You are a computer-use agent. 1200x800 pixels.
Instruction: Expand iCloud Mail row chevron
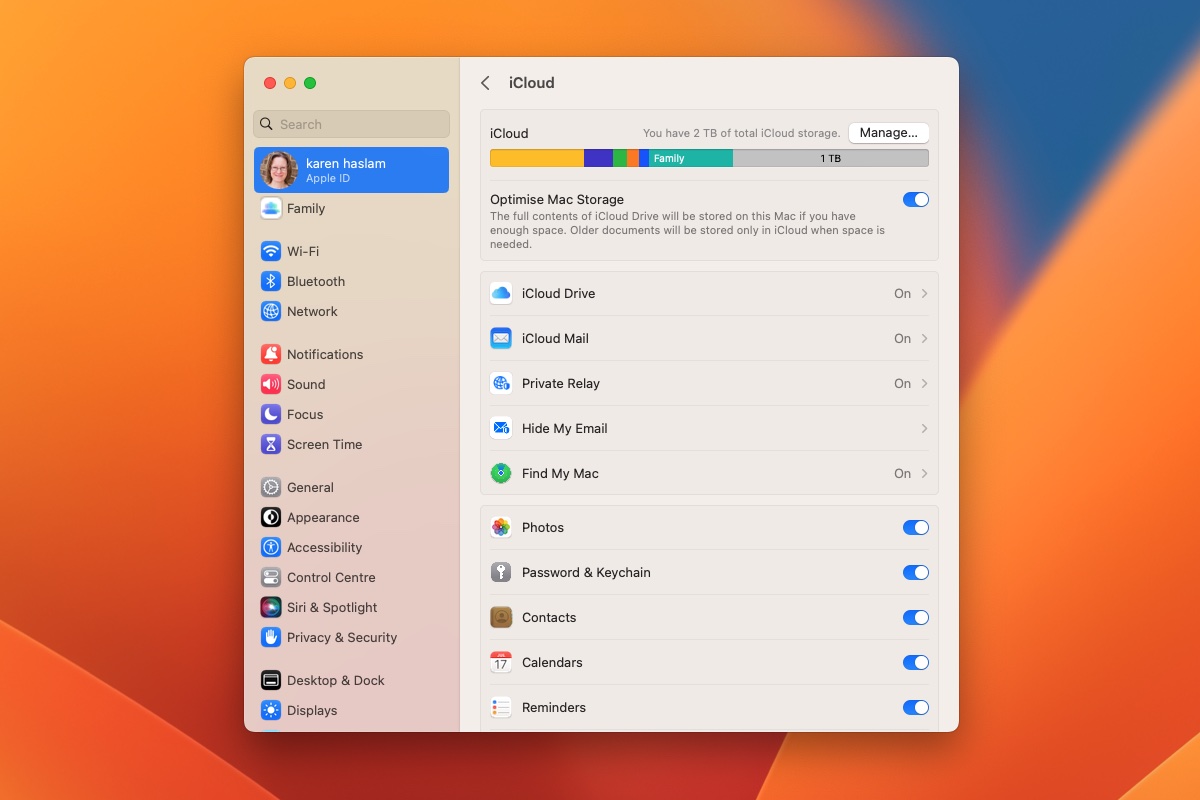point(924,338)
